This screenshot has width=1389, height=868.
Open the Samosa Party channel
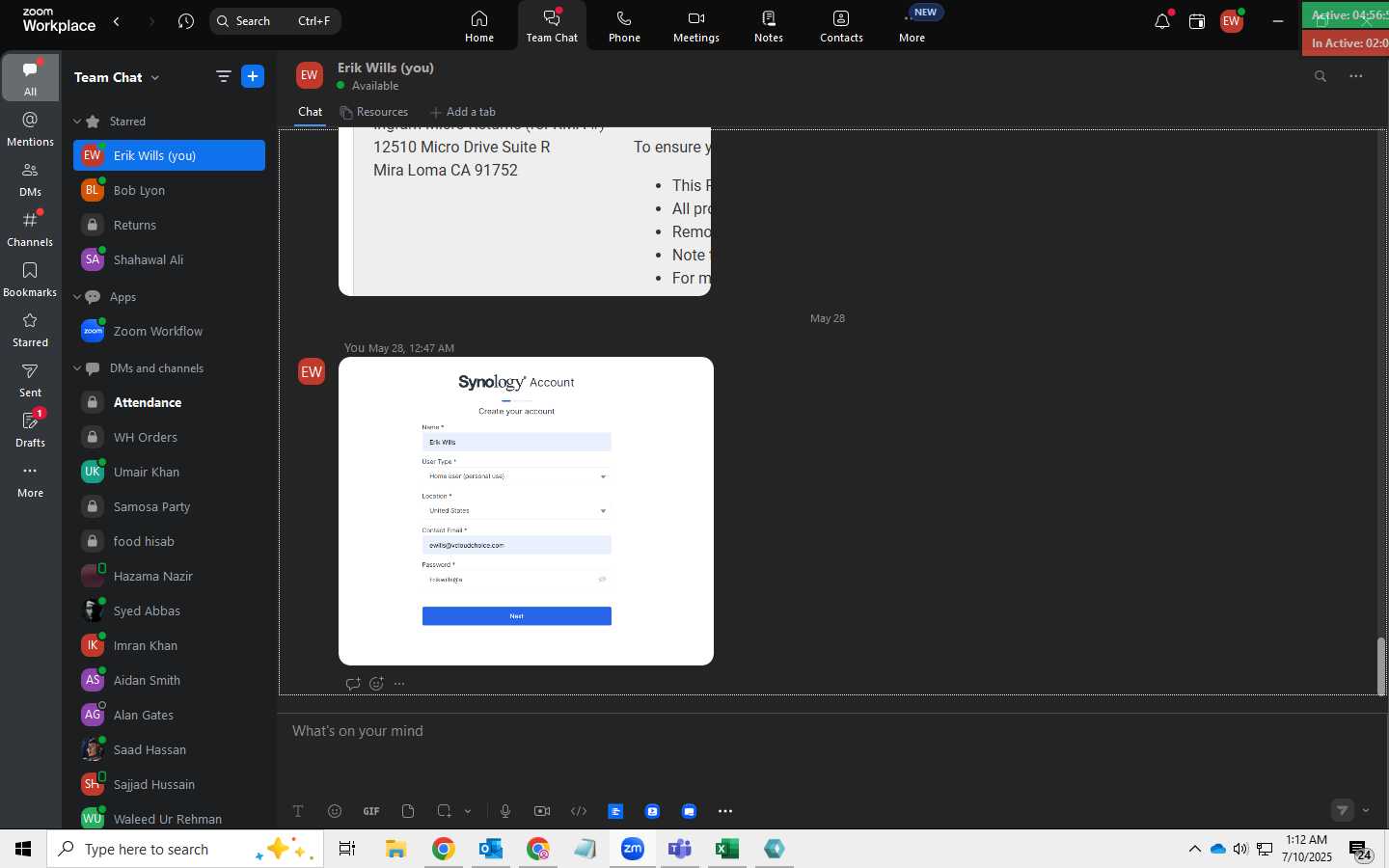point(169,506)
